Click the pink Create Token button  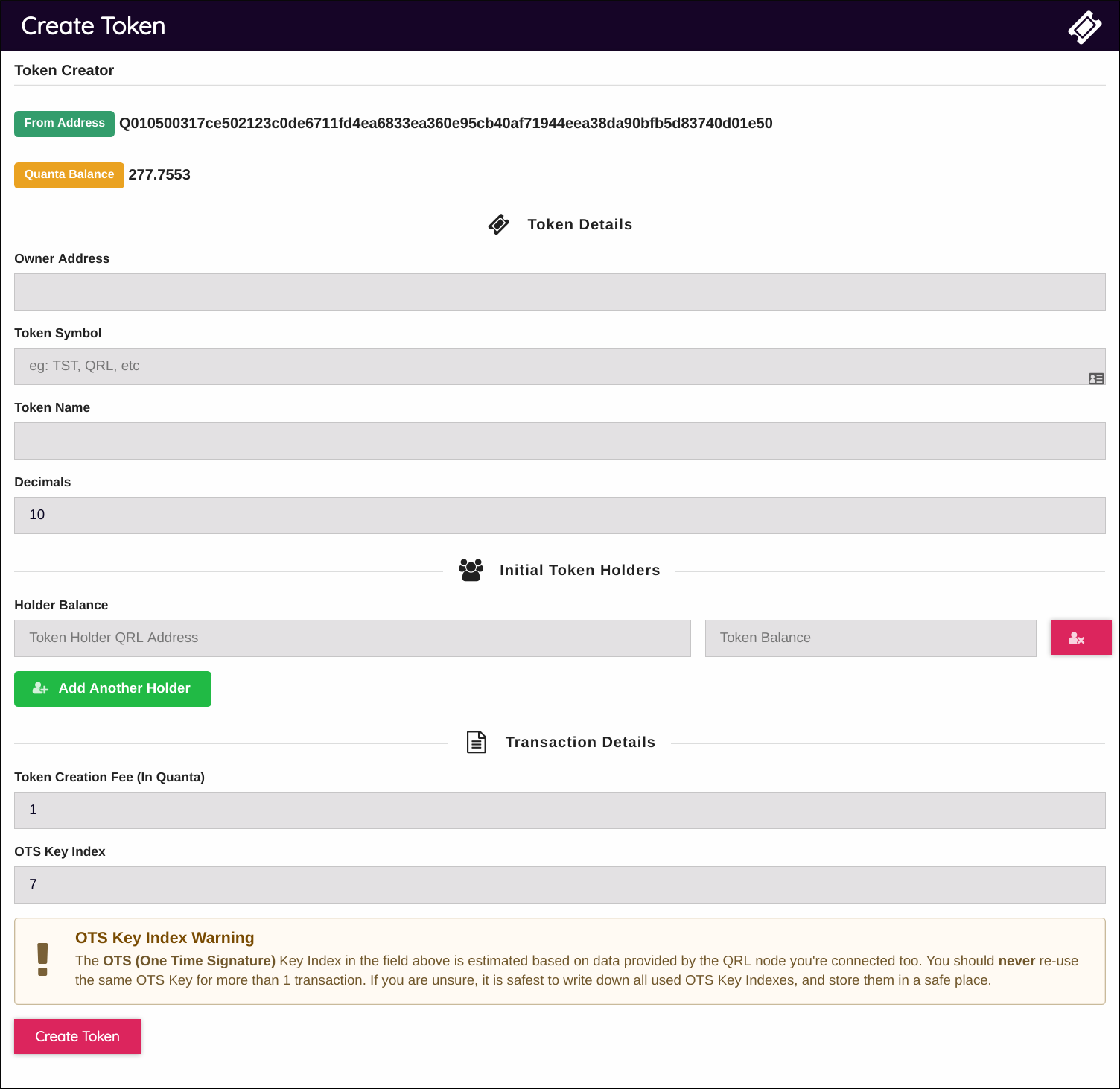pos(77,1036)
